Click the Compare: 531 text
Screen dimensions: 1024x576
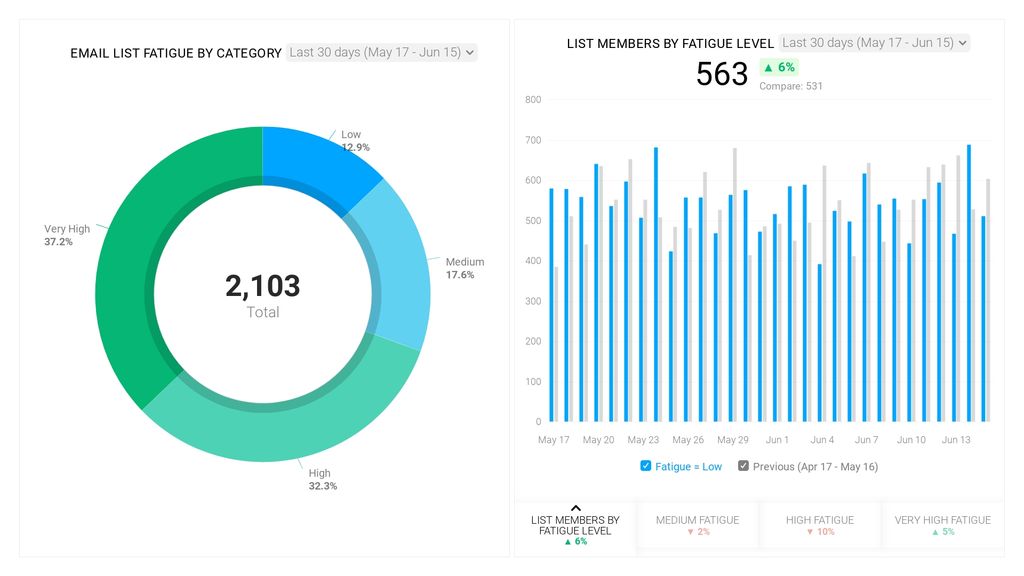[790, 85]
